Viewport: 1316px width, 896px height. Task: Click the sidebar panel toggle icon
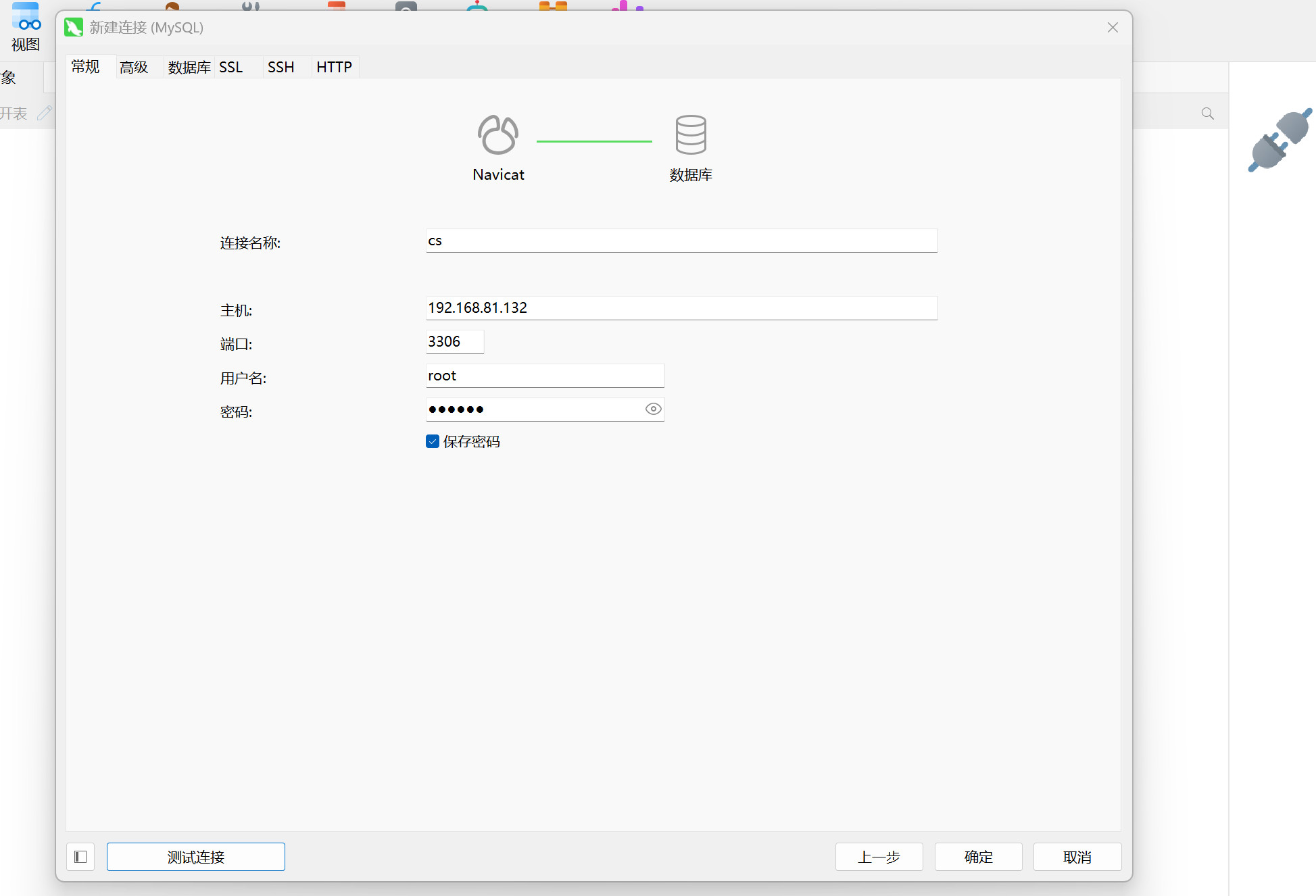click(x=80, y=857)
